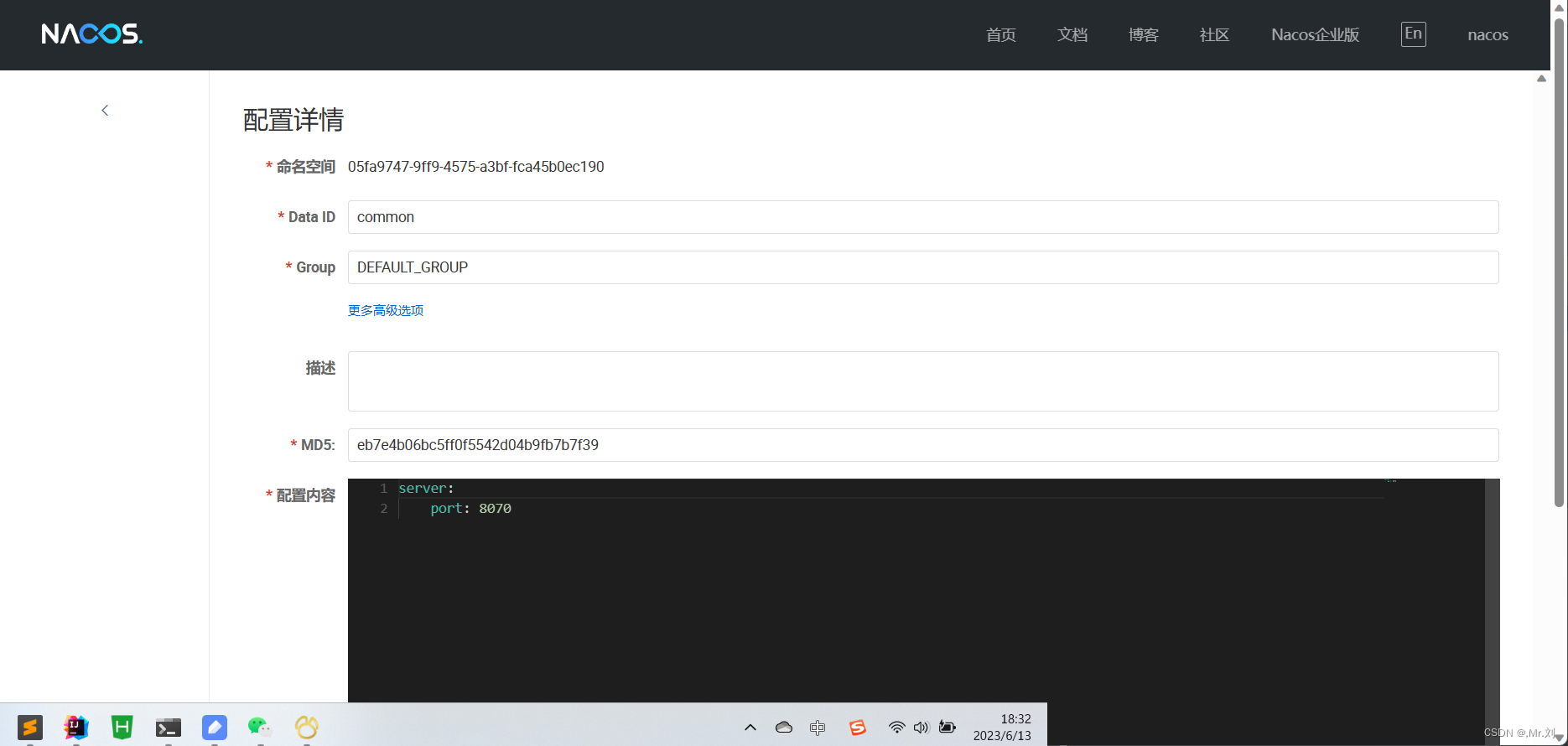Open the Nacos企业版 link
Screen dimensions: 1568x746
(1315, 34)
